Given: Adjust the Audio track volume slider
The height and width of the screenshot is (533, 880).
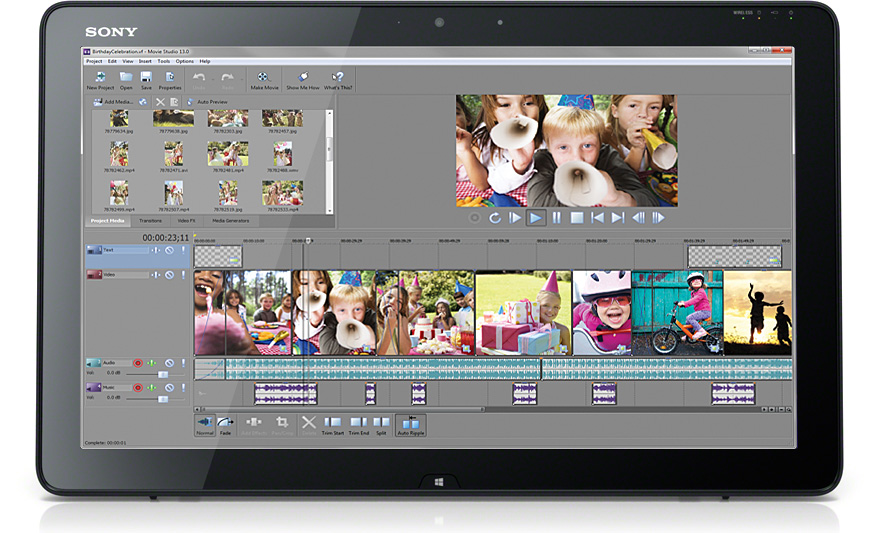Looking at the screenshot, I should (x=163, y=374).
